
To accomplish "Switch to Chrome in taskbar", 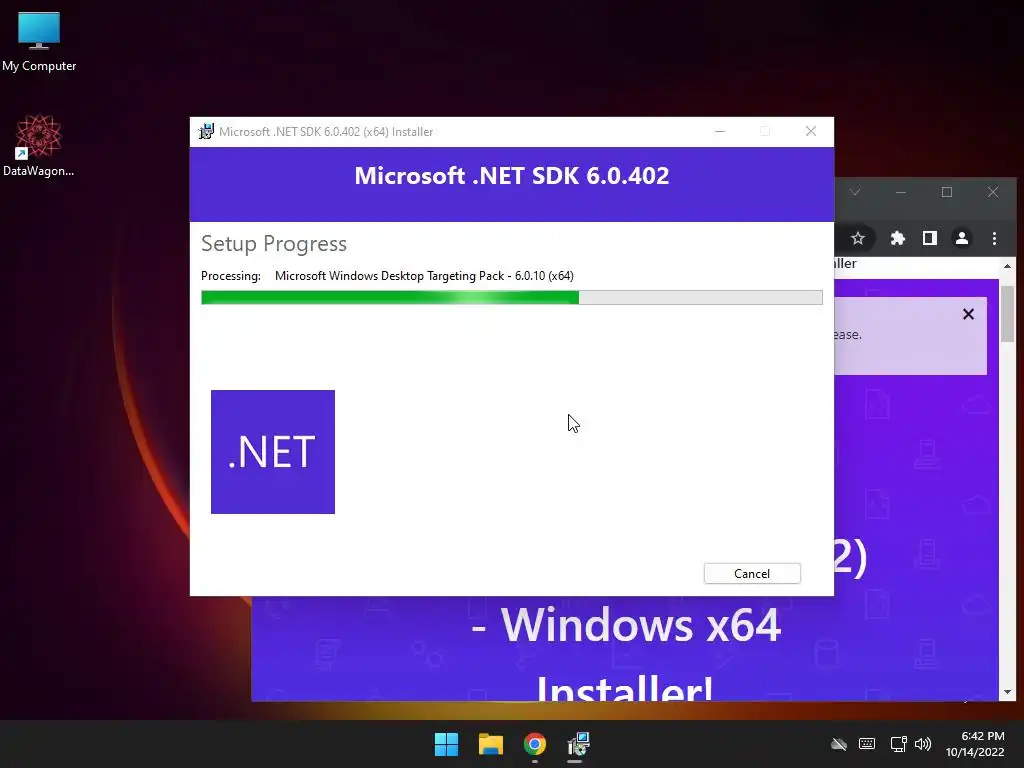I will pyautogui.click(x=534, y=744).
